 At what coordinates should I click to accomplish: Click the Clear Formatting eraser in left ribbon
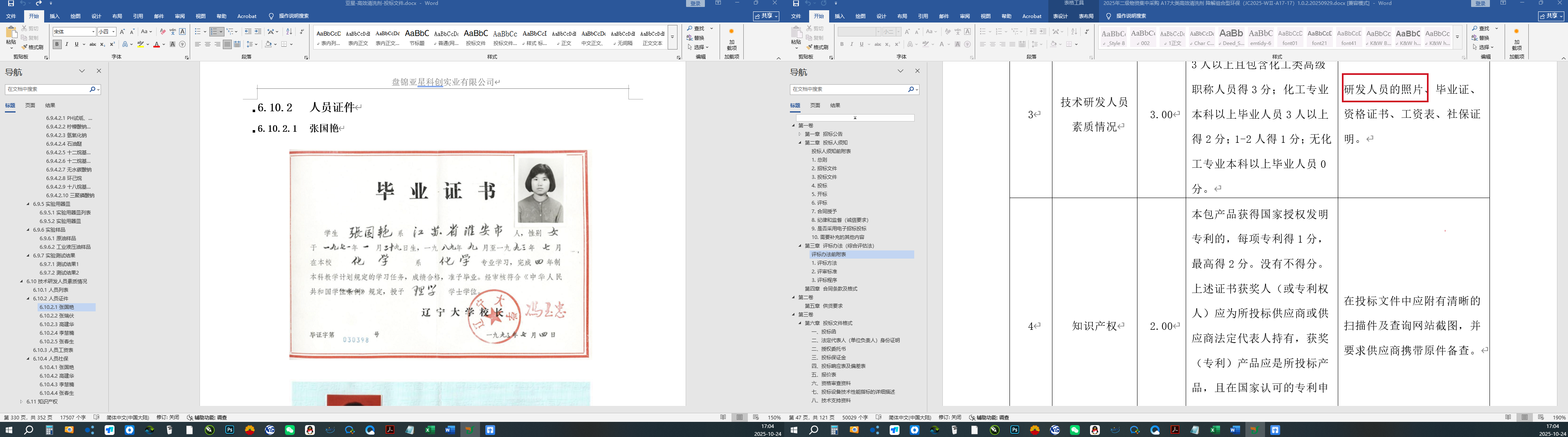point(162,32)
